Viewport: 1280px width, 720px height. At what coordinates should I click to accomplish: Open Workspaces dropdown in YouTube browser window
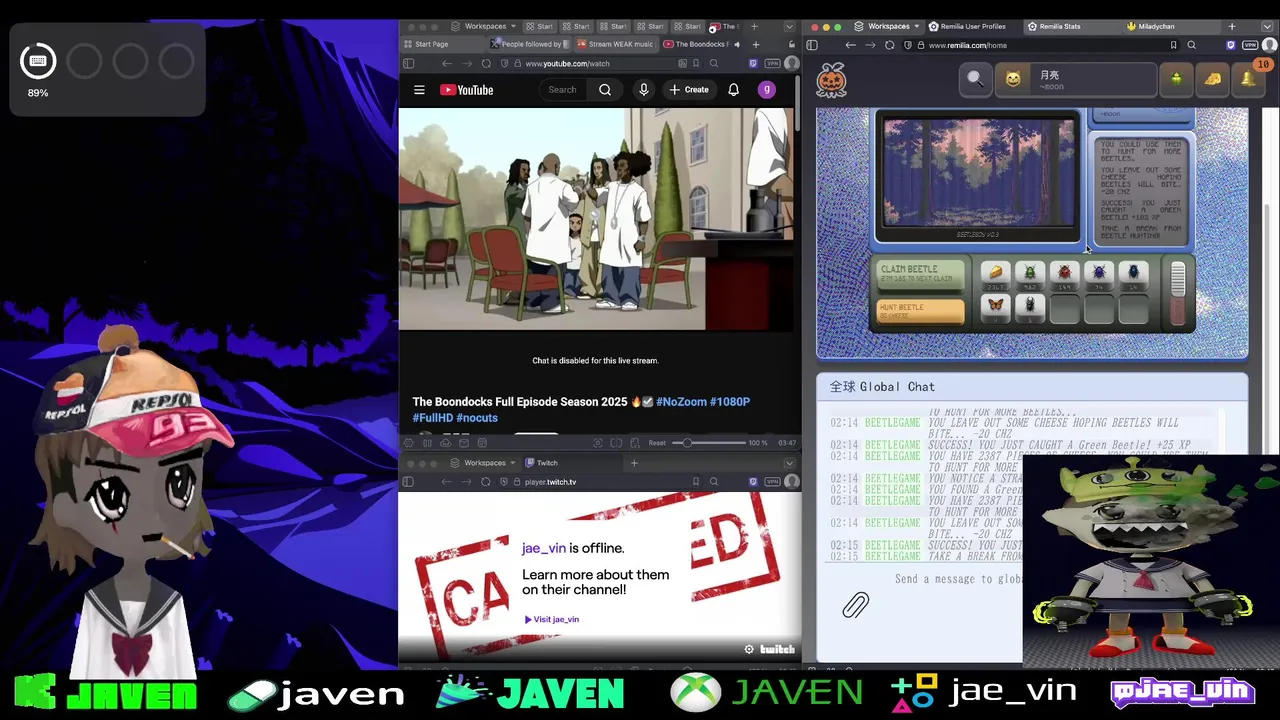point(484,26)
